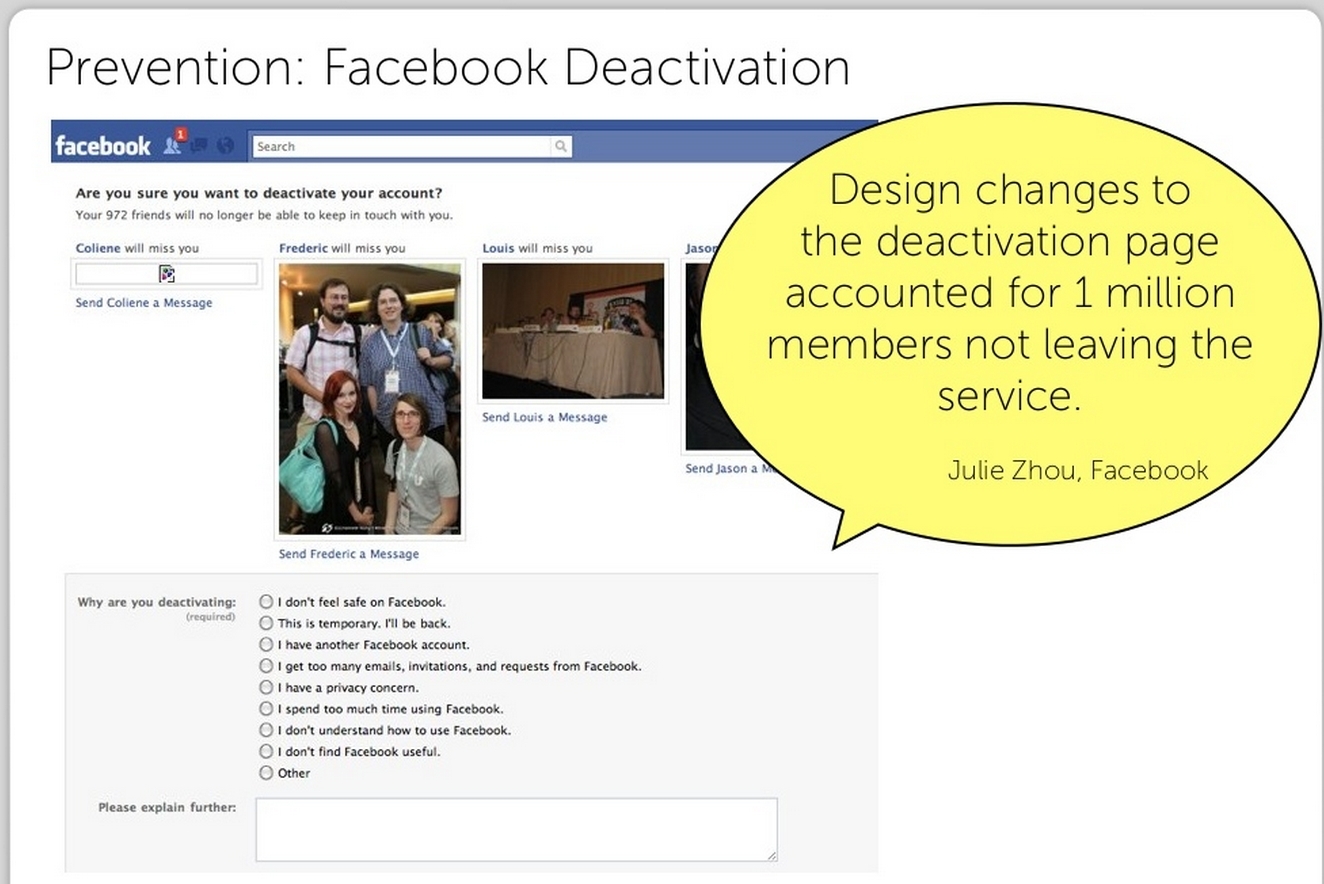Viewport: 1324px width, 884px height.
Task: Click Frederic's group photo thumbnail
Action: pos(370,399)
